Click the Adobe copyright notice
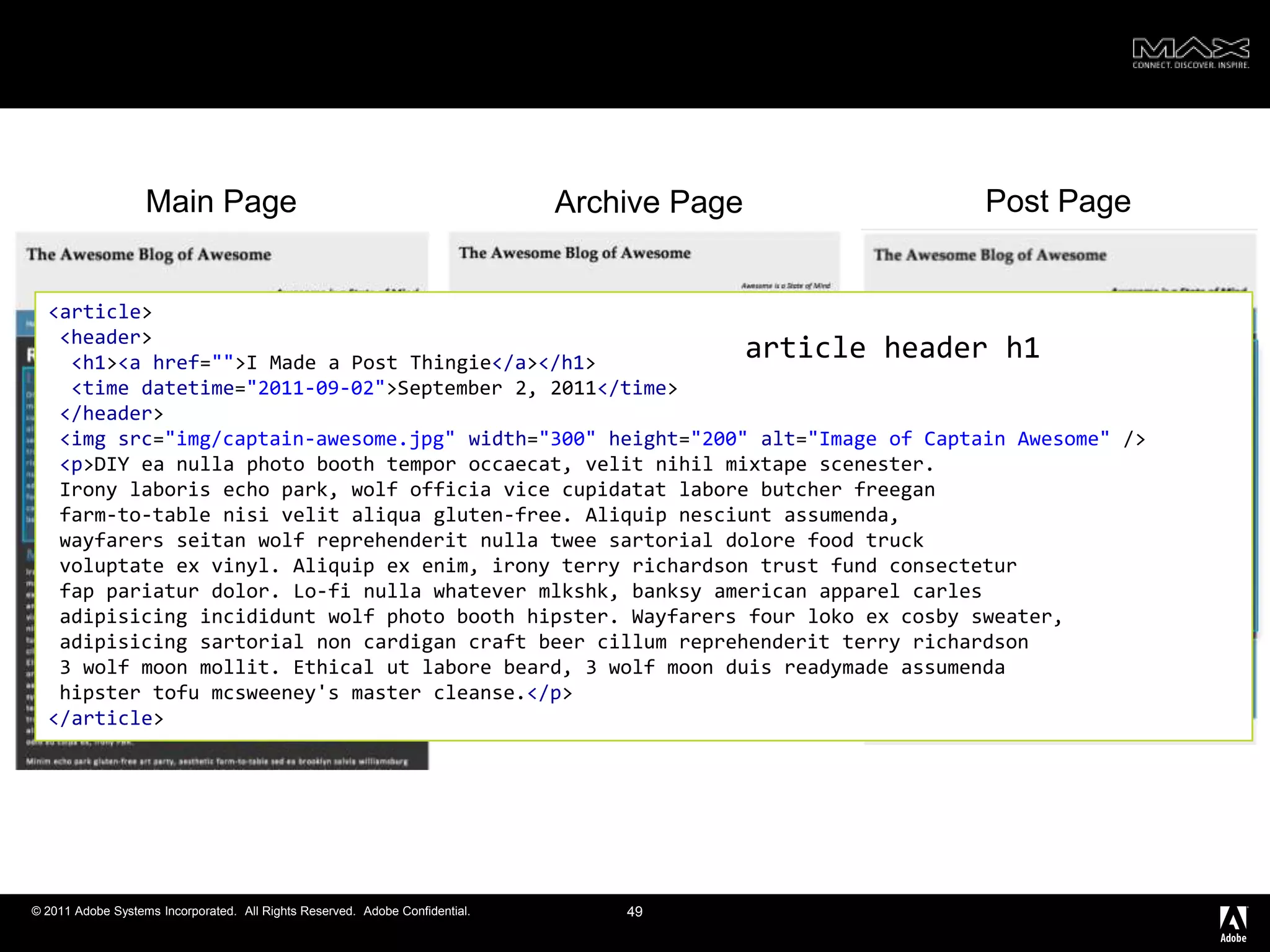Image resolution: width=1270 pixels, height=952 pixels. (251, 911)
